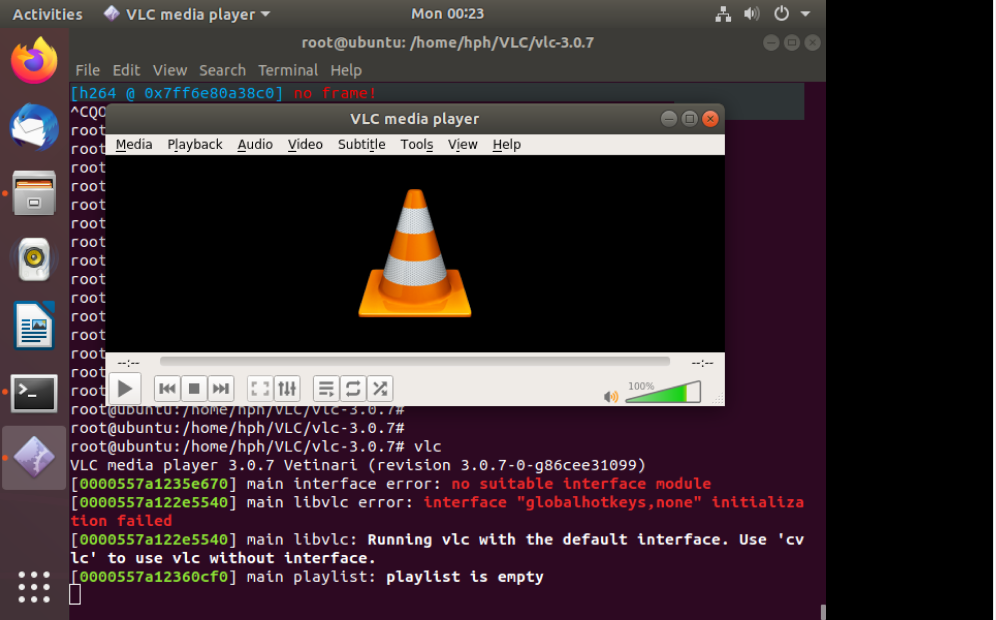The width and height of the screenshot is (996, 620).
Task: Expand system menu dropdown arrow
Action: point(805,14)
